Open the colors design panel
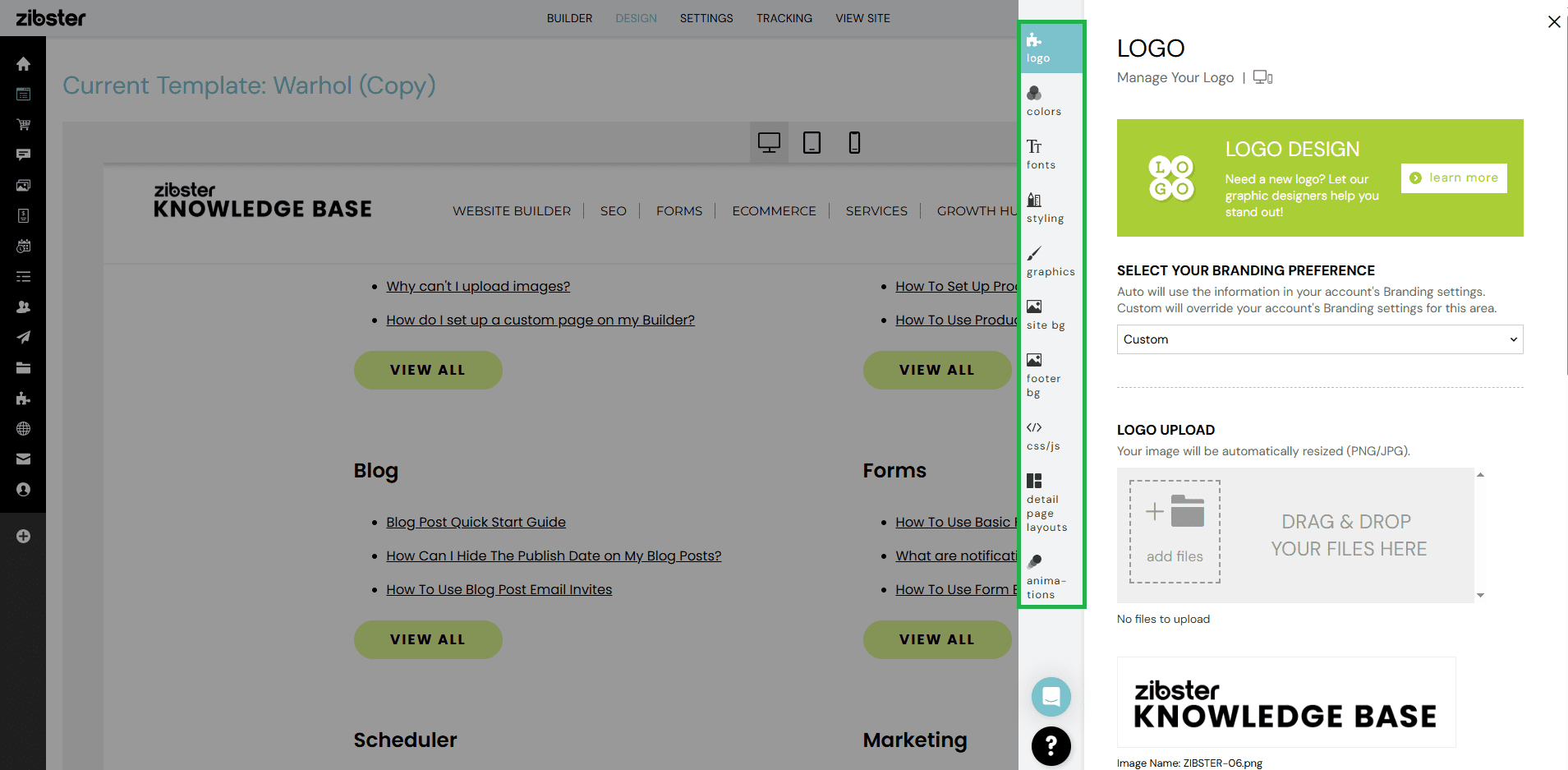Screen dimensions: 1568x770 point(1043,101)
